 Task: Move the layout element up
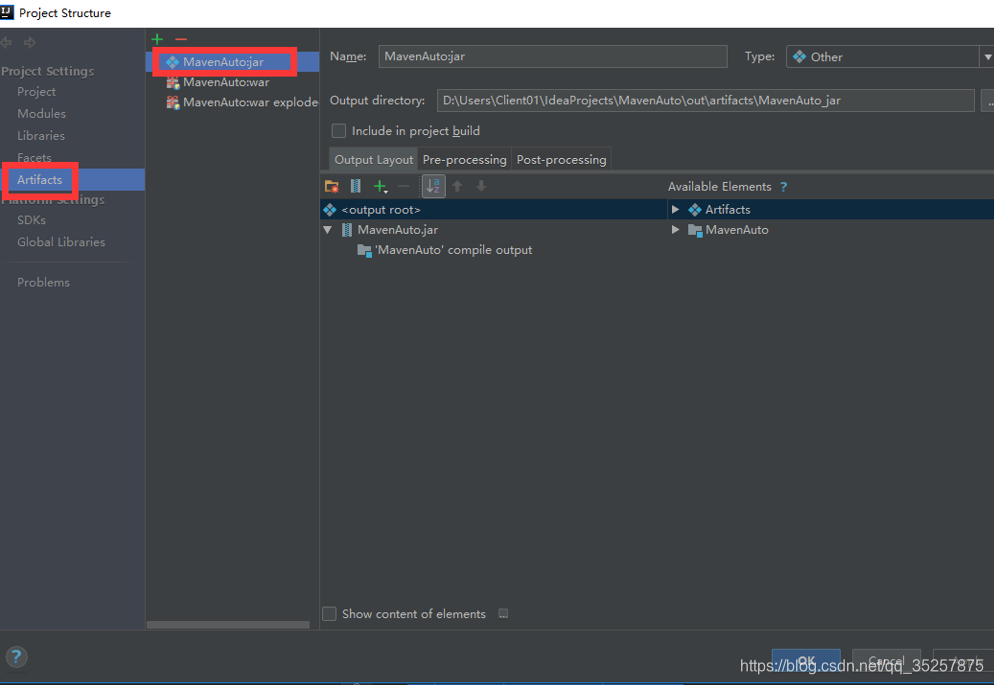point(457,186)
